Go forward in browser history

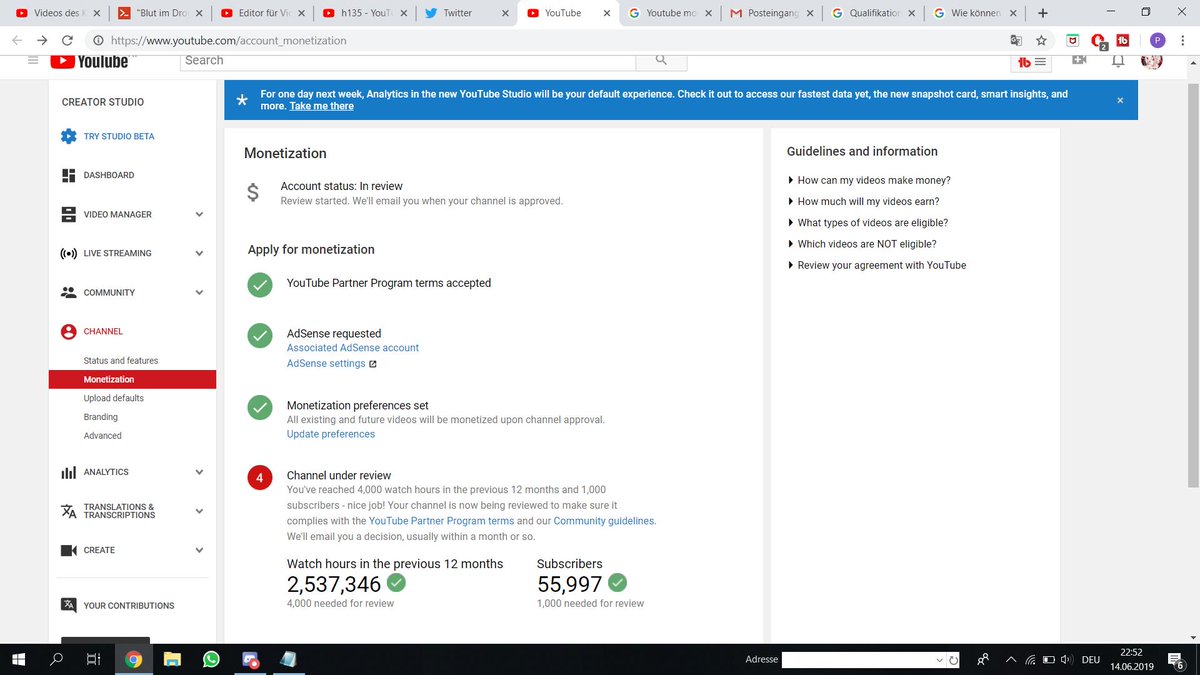point(42,41)
